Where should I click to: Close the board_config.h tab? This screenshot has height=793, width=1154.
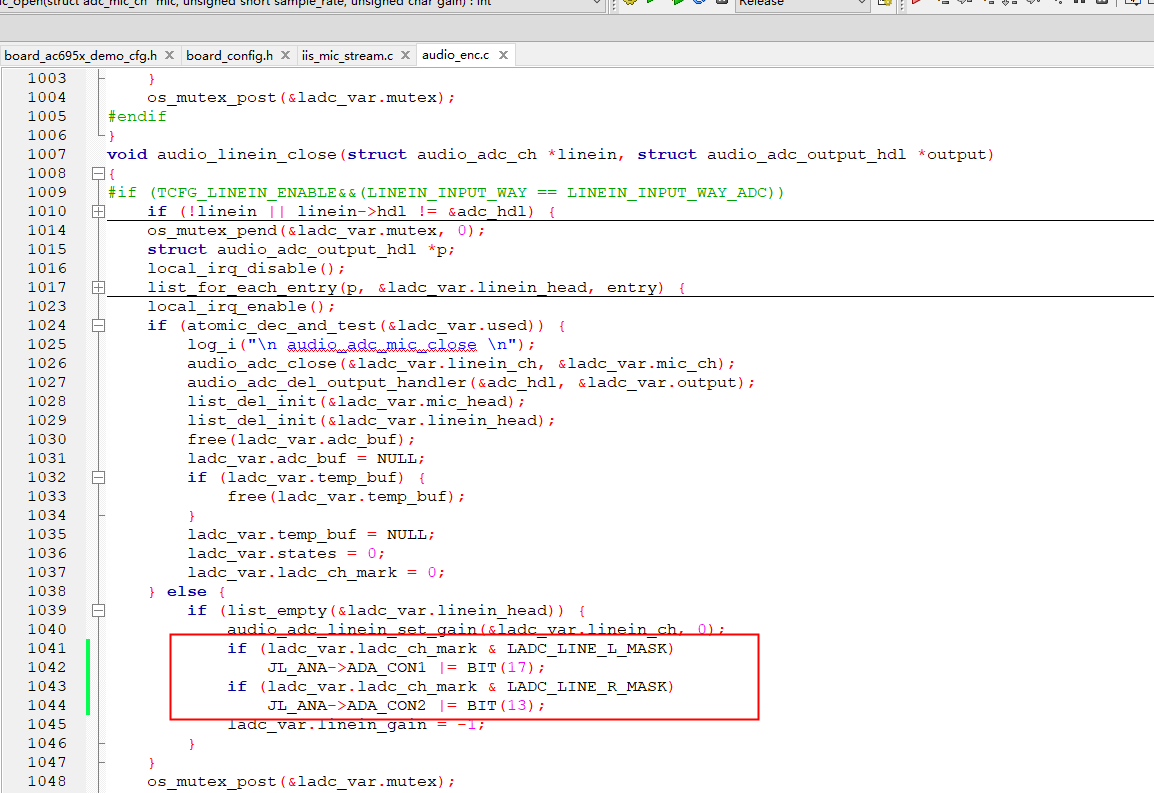(x=285, y=55)
